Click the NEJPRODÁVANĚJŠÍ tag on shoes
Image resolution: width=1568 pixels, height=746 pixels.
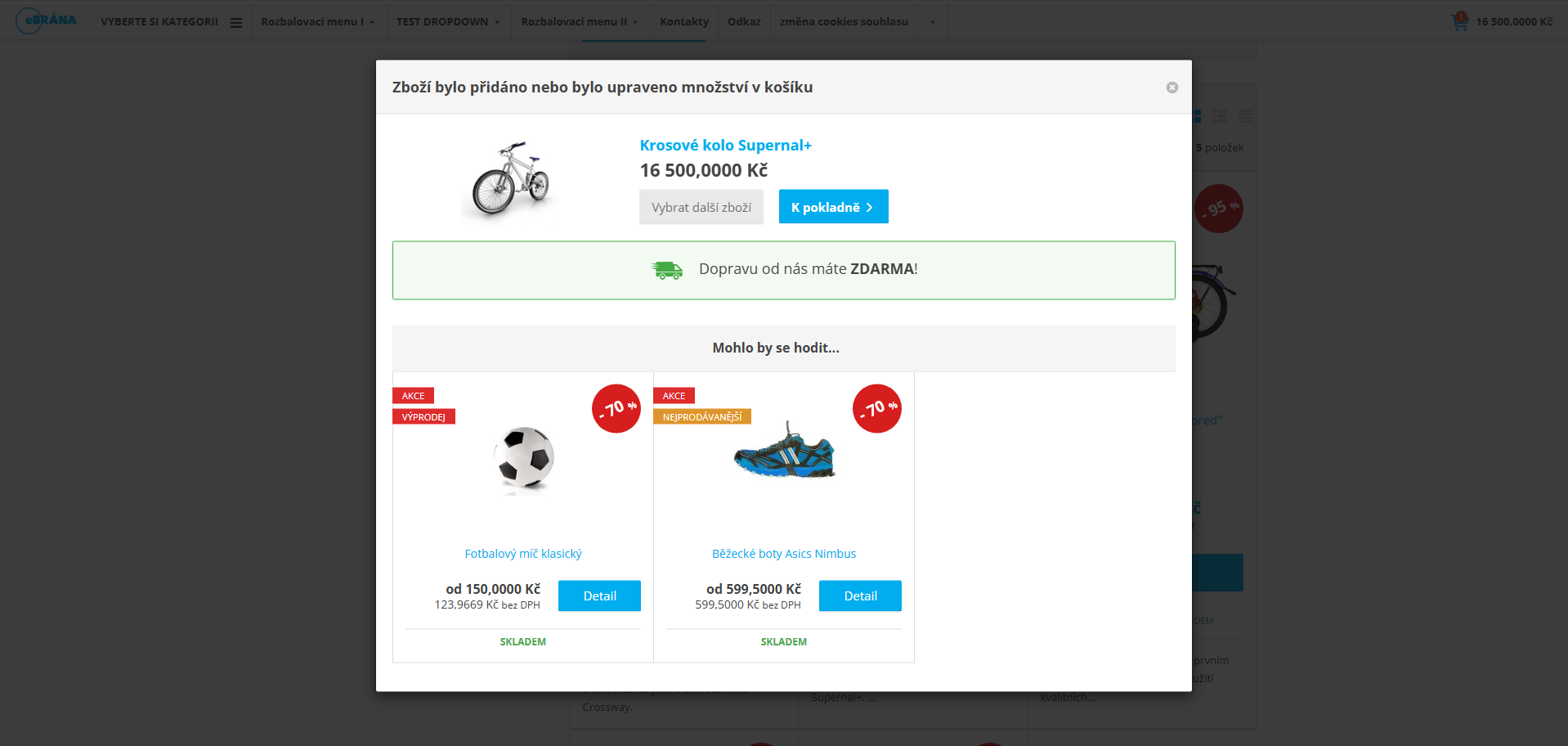click(701, 417)
